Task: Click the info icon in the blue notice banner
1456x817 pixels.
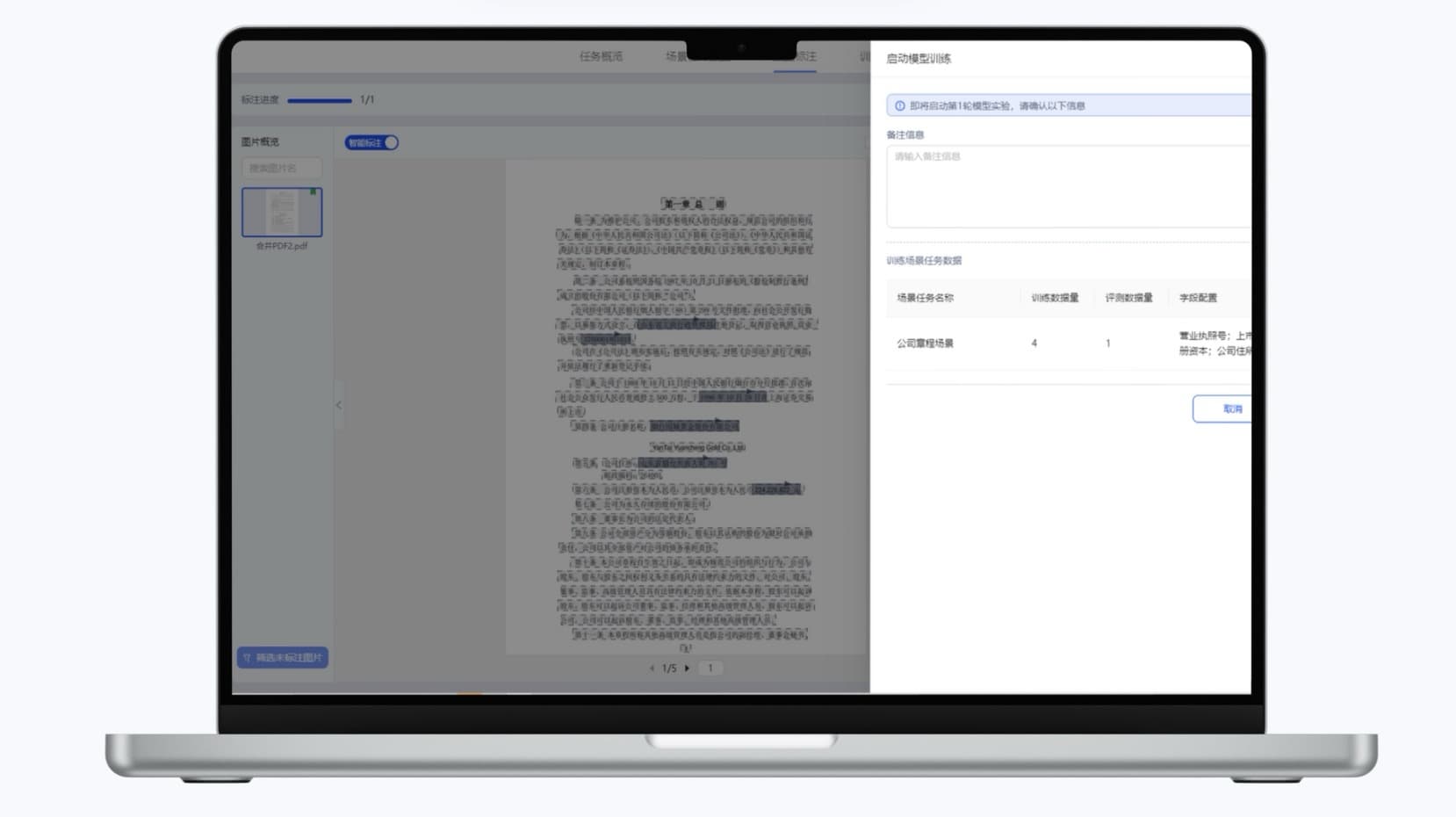Action: point(899,105)
